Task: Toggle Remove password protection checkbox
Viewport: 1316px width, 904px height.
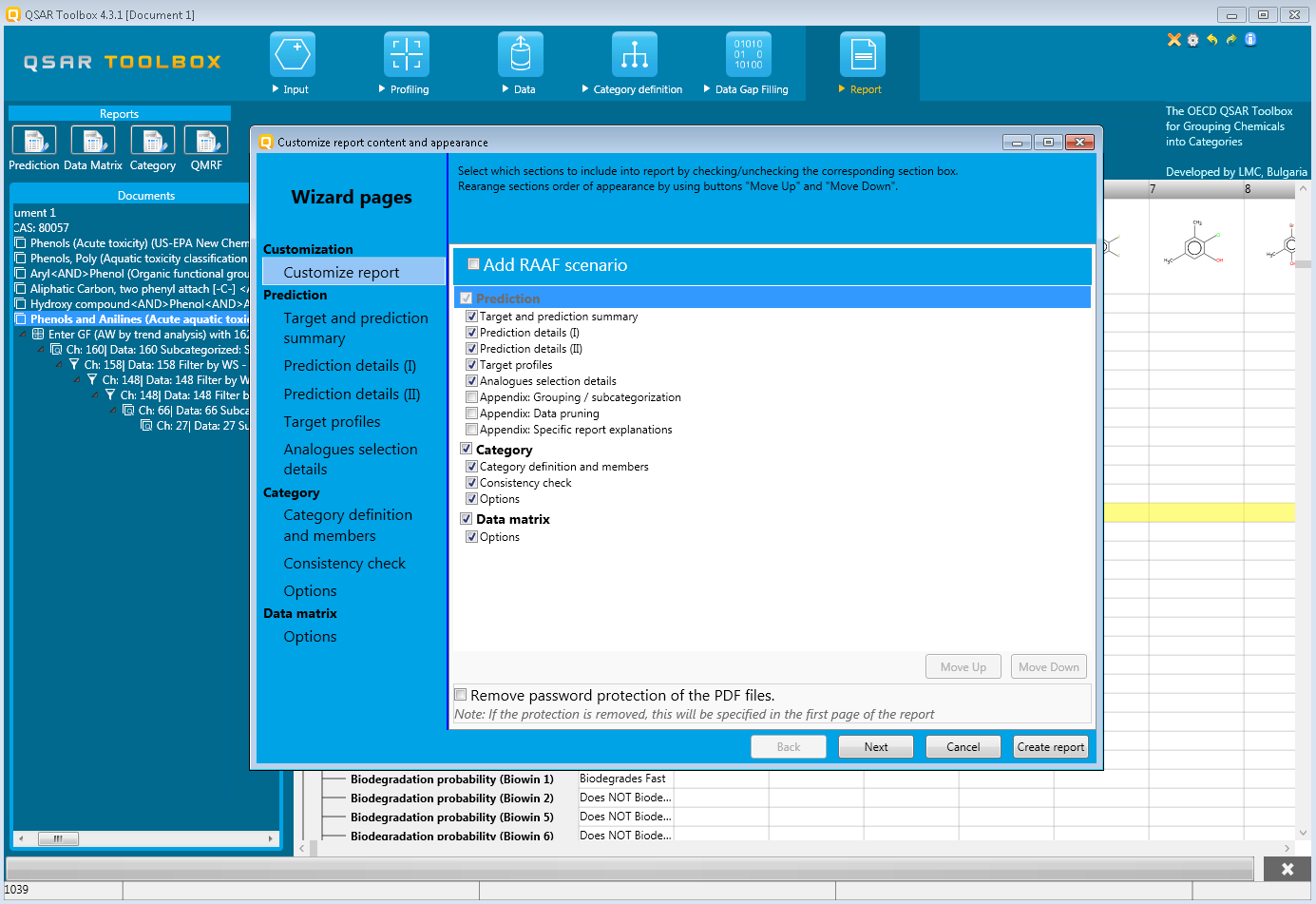Action: tap(461, 695)
